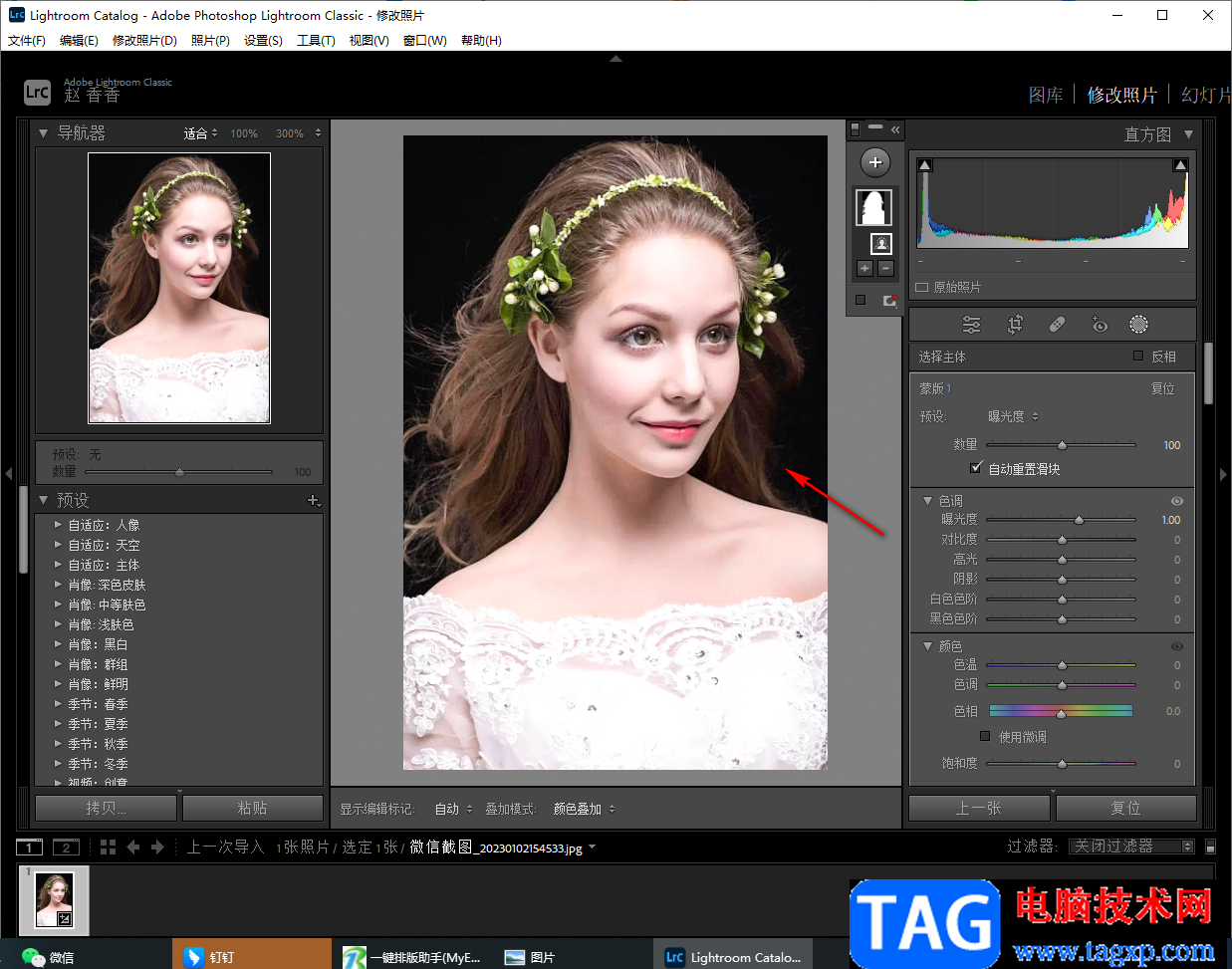The image size is (1232, 969).
Task: Toggle the 使用微调 checkbox
Action: [985, 737]
